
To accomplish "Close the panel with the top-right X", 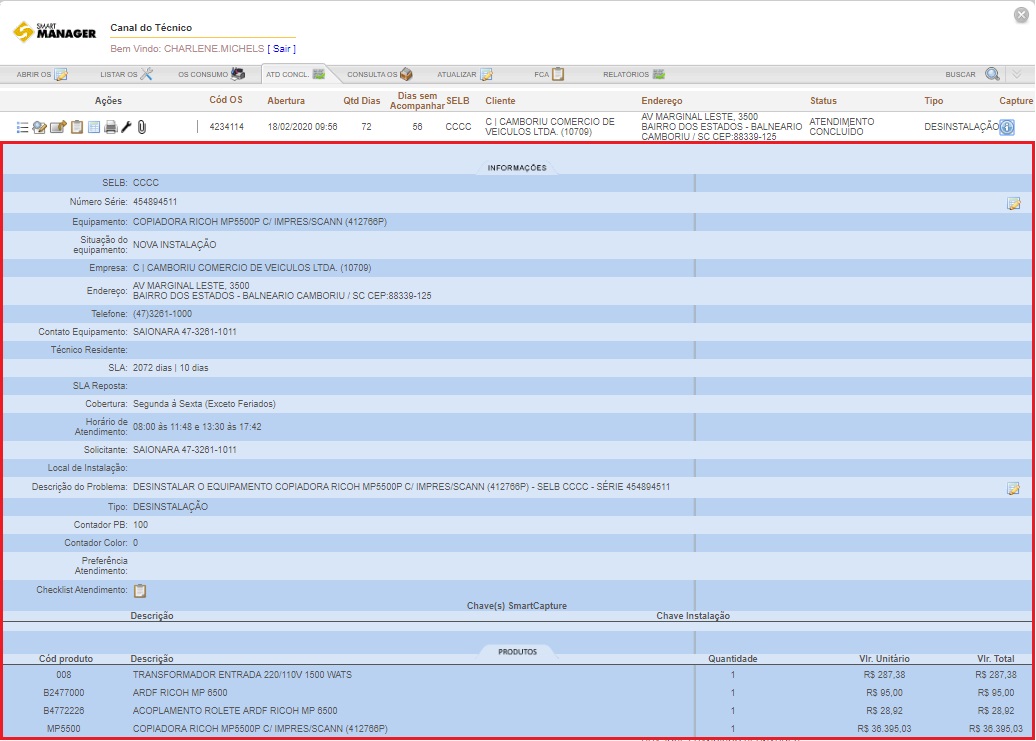I will point(1021,15).
